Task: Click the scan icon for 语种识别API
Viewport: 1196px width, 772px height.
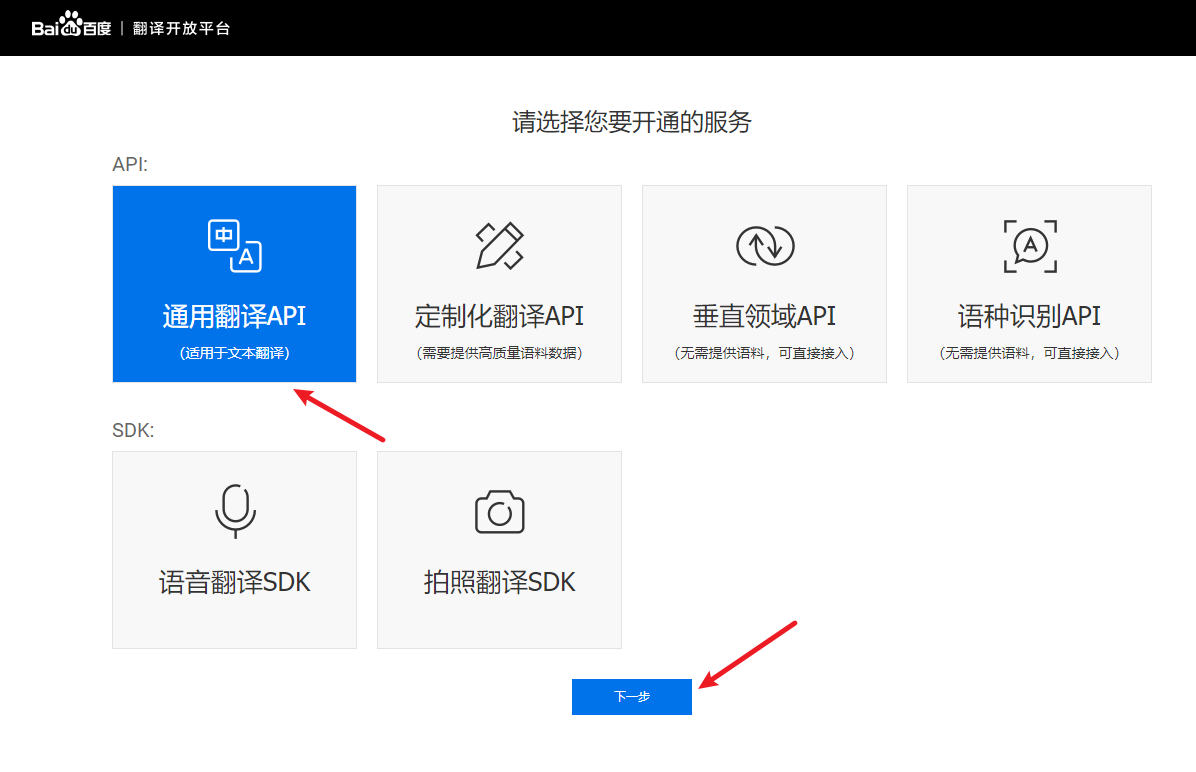Action: (x=1030, y=246)
